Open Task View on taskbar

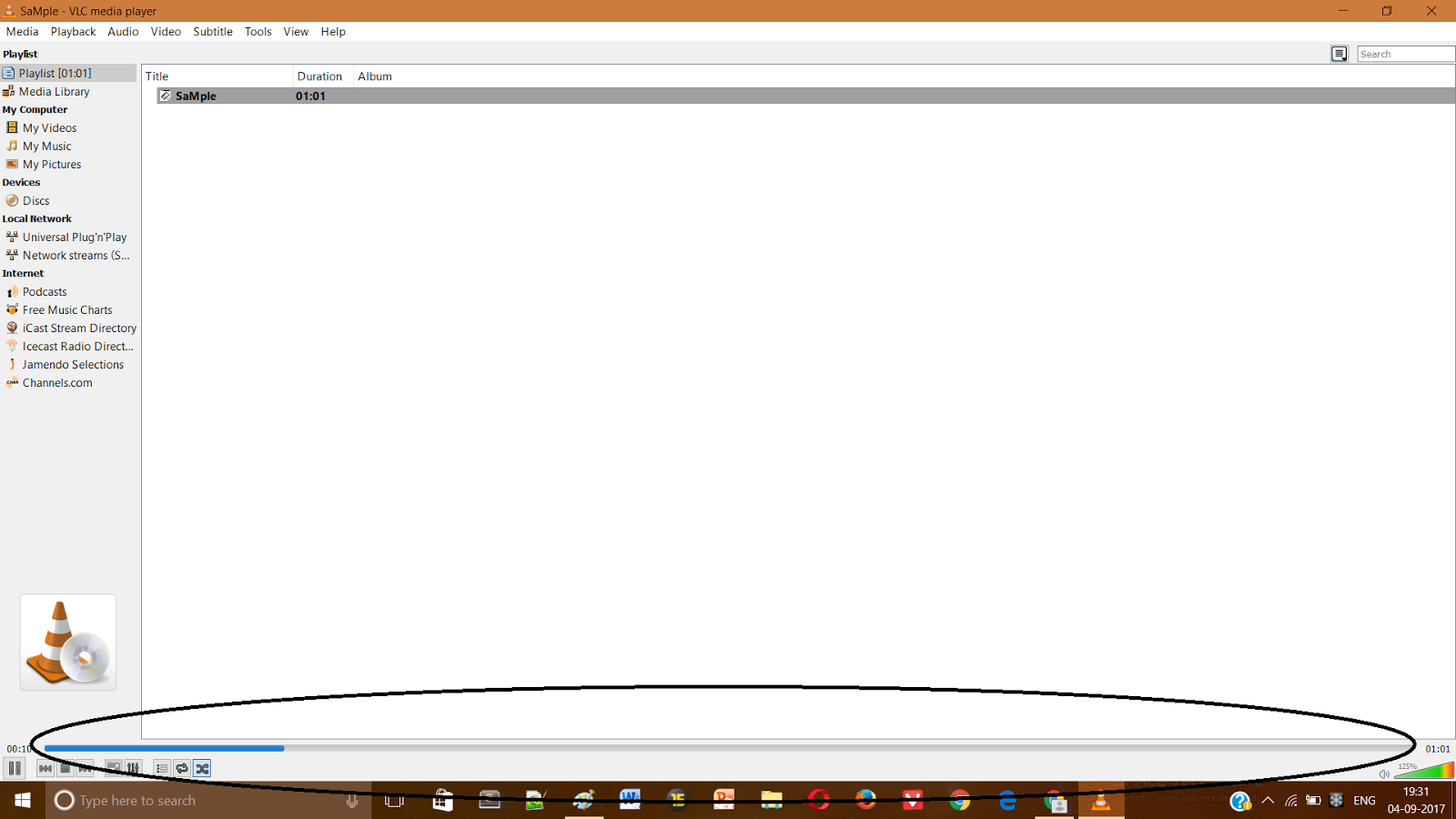394,801
